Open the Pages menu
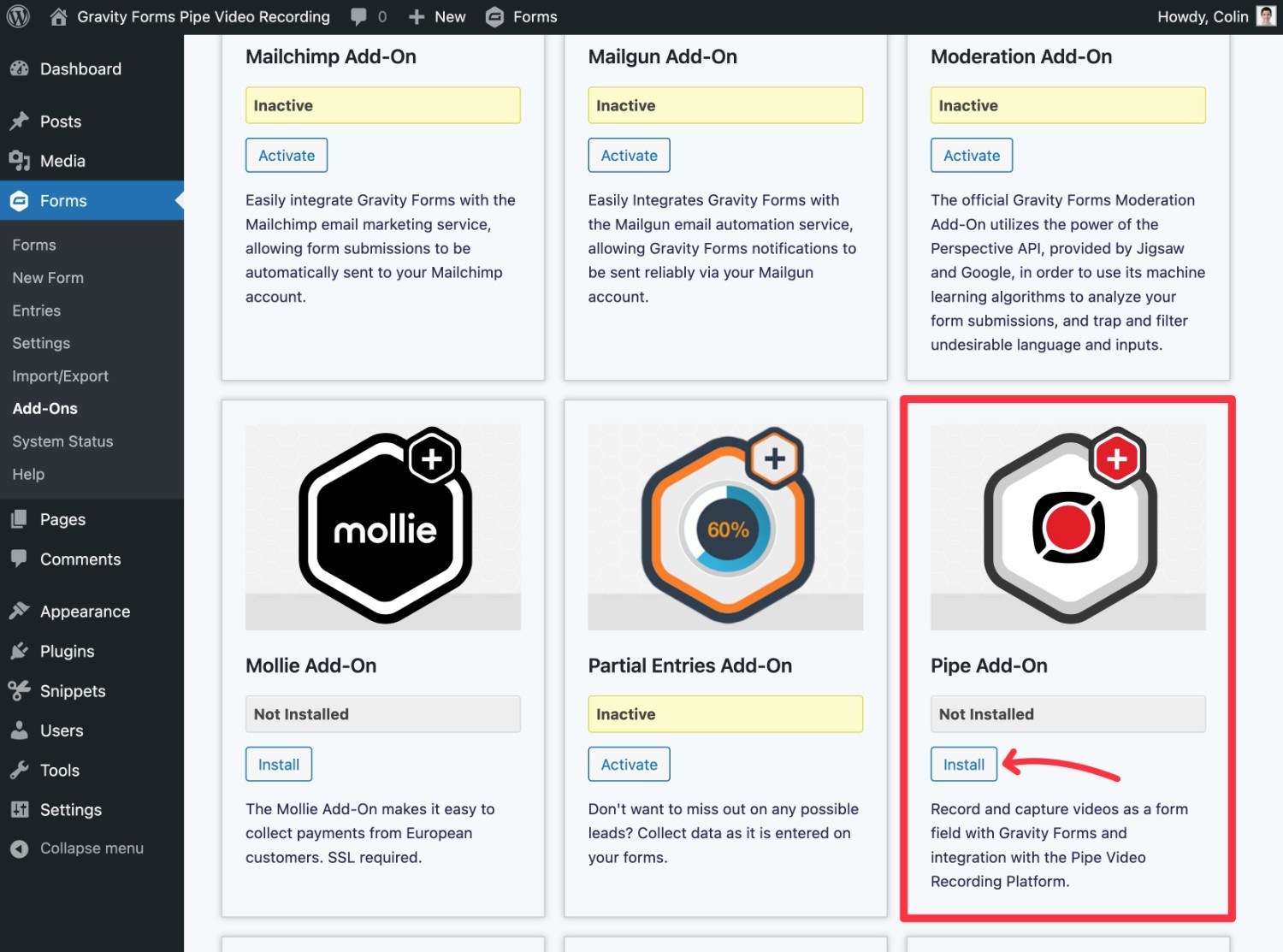The height and width of the screenshot is (952, 1283). click(x=62, y=519)
